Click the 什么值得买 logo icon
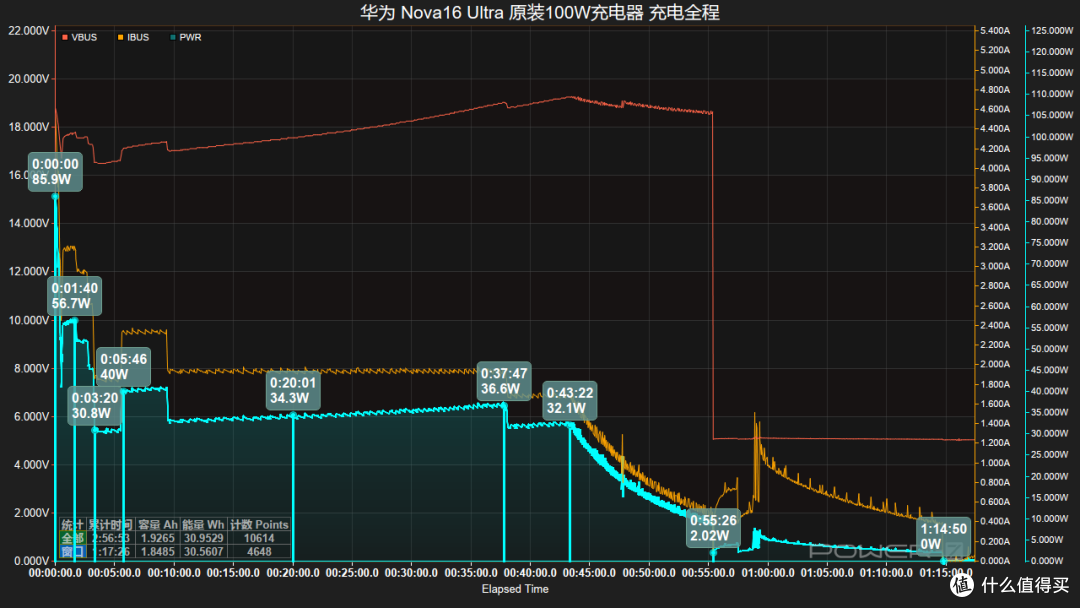Screen dimensions: 1080x608 click(962, 585)
